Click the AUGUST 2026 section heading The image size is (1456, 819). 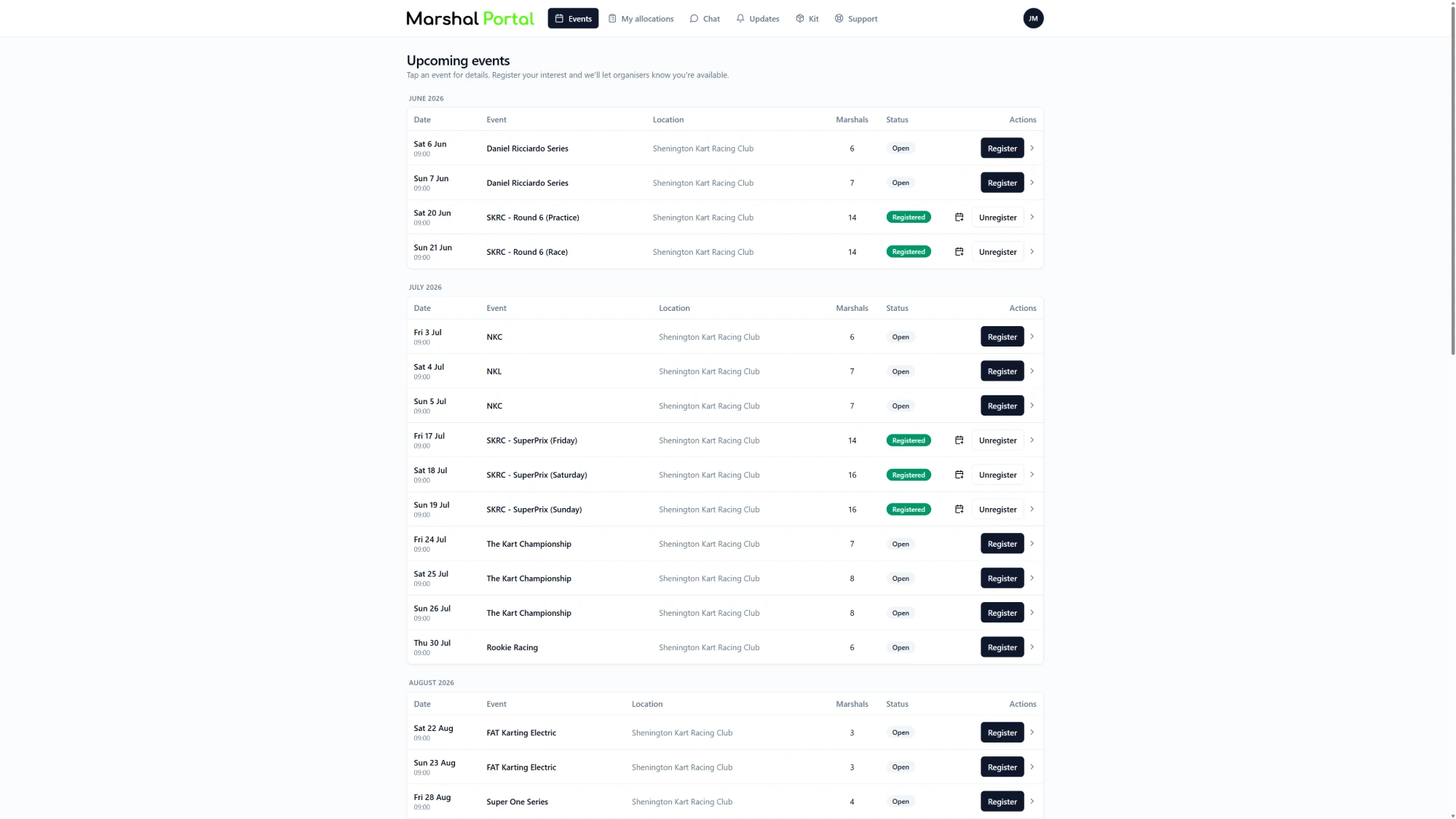(431, 683)
